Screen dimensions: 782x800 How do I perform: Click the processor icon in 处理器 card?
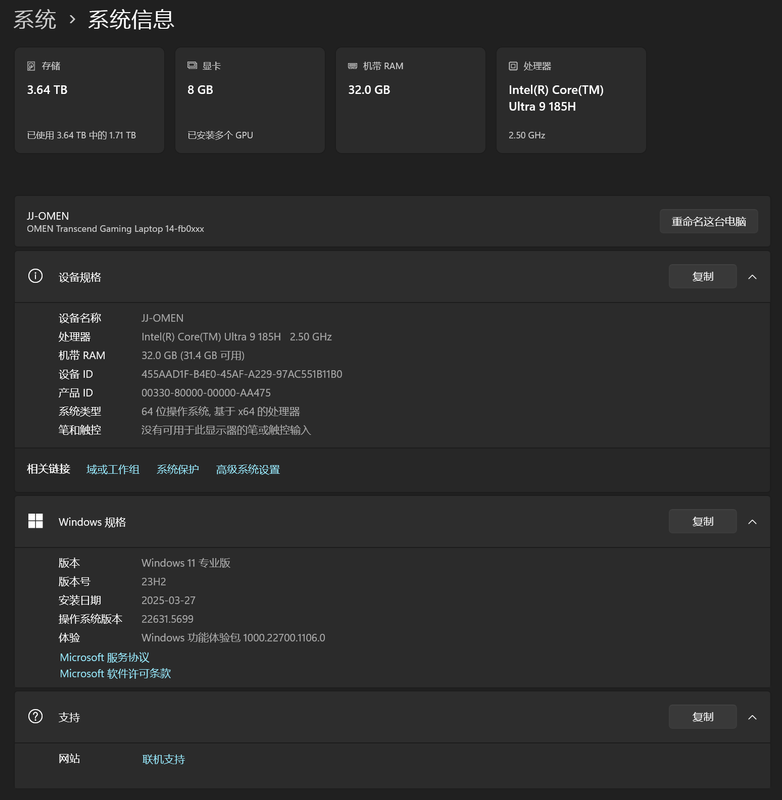(513, 66)
